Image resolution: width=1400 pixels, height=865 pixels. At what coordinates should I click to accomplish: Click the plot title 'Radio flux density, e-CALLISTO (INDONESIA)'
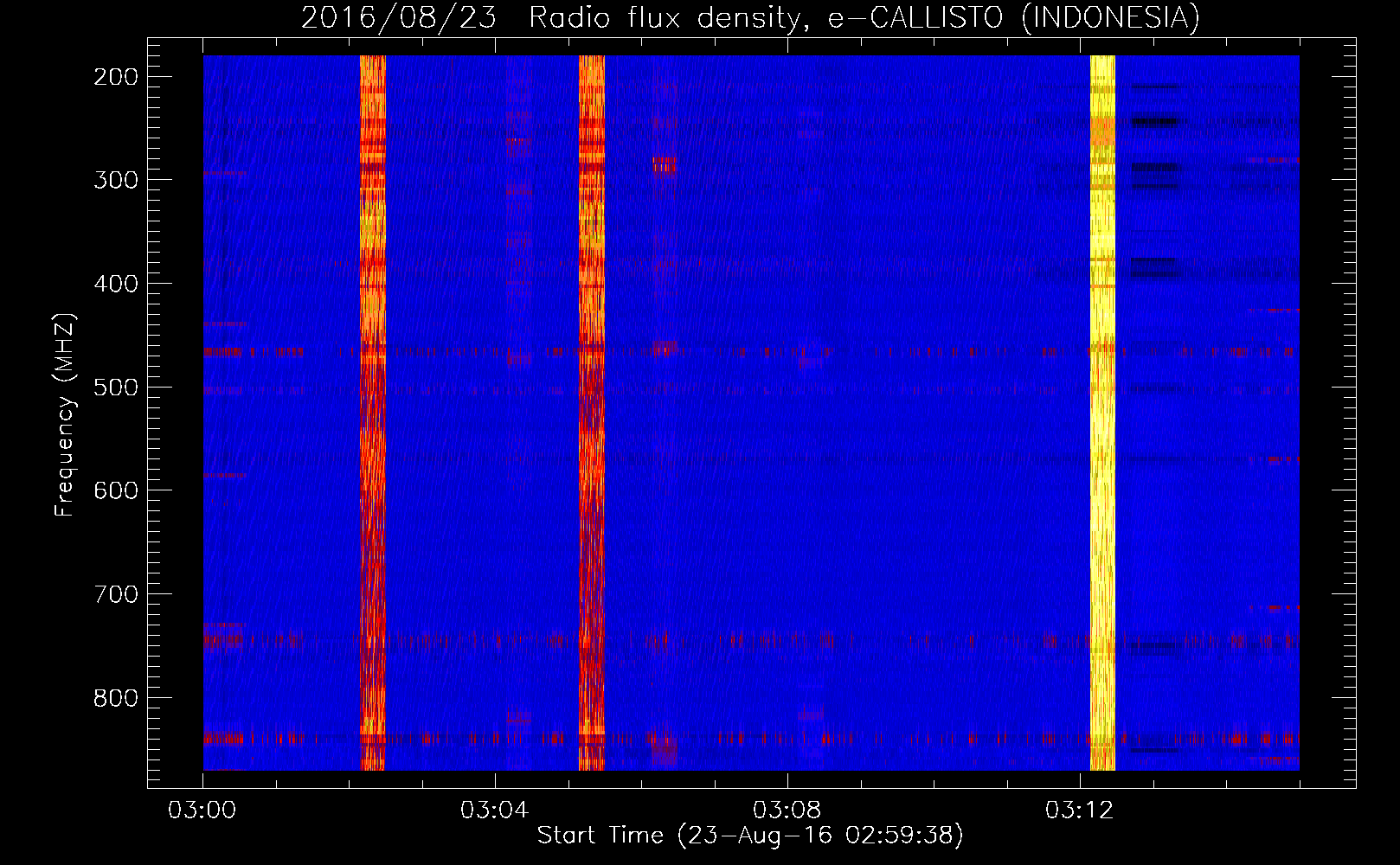point(864,17)
